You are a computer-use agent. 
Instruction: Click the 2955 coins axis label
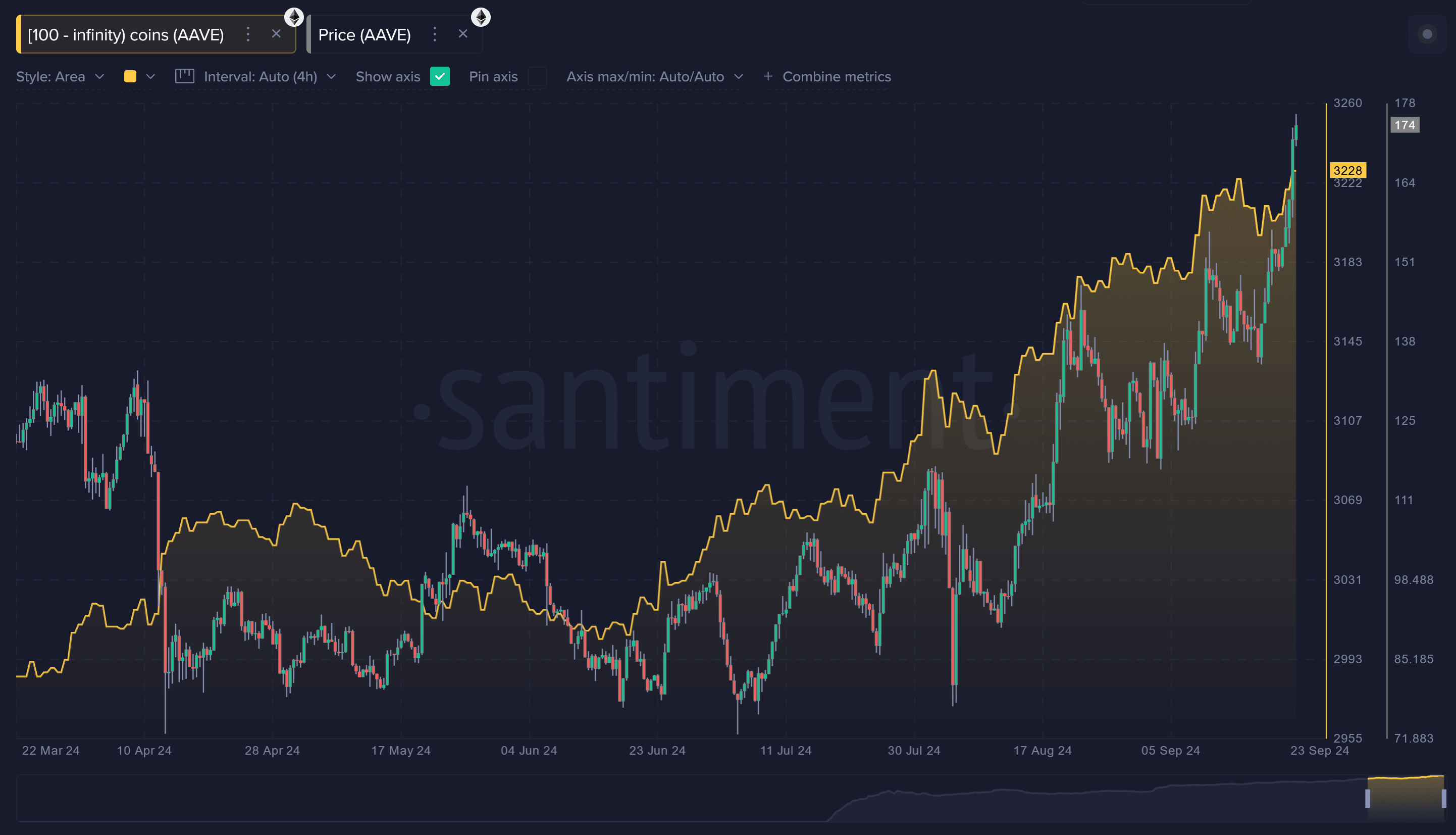[1347, 738]
